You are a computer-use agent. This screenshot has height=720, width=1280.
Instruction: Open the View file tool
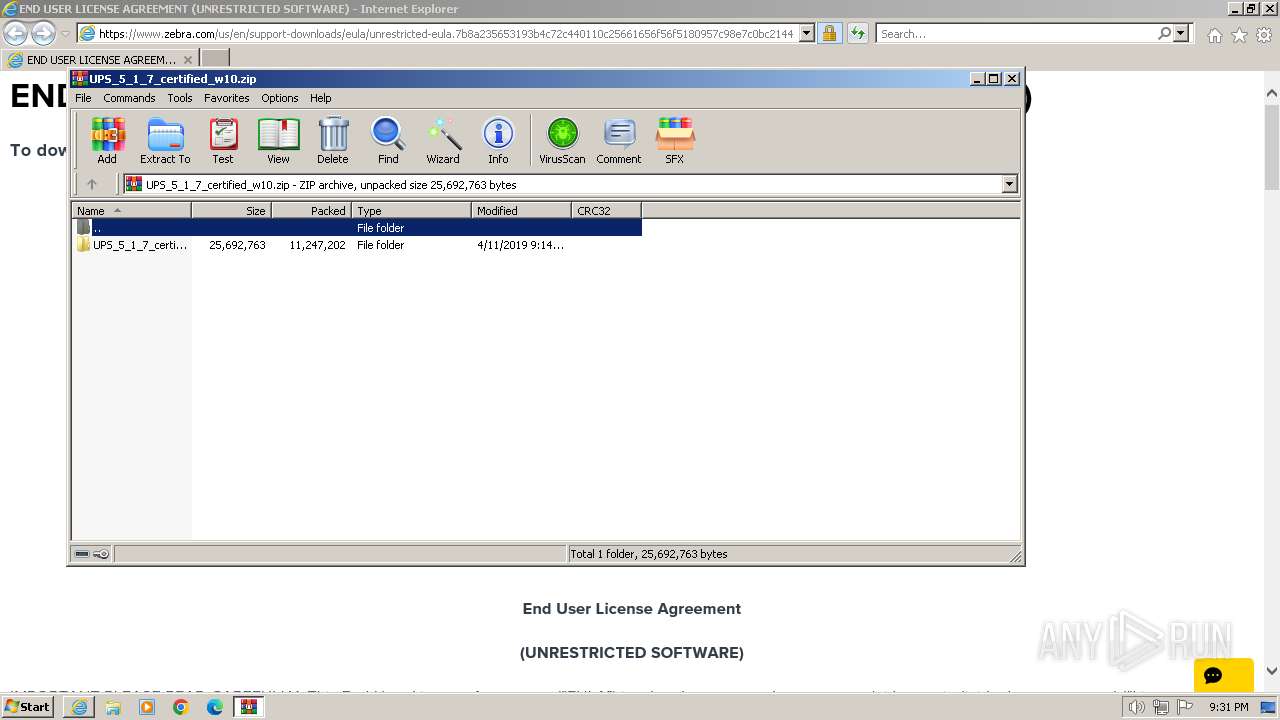[278, 140]
